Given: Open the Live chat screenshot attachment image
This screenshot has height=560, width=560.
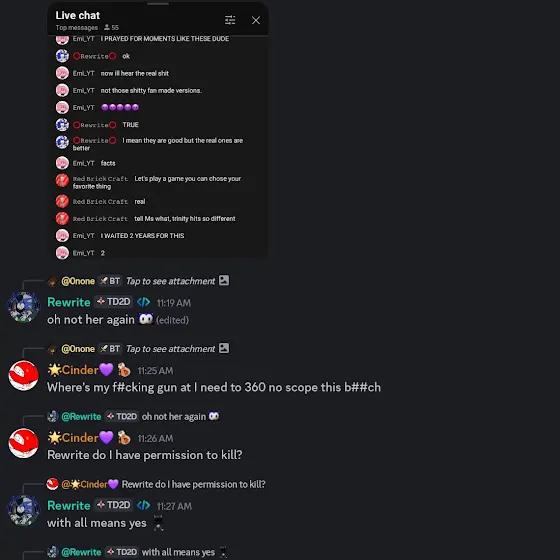Looking at the screenshot, I should pos(158,130).
